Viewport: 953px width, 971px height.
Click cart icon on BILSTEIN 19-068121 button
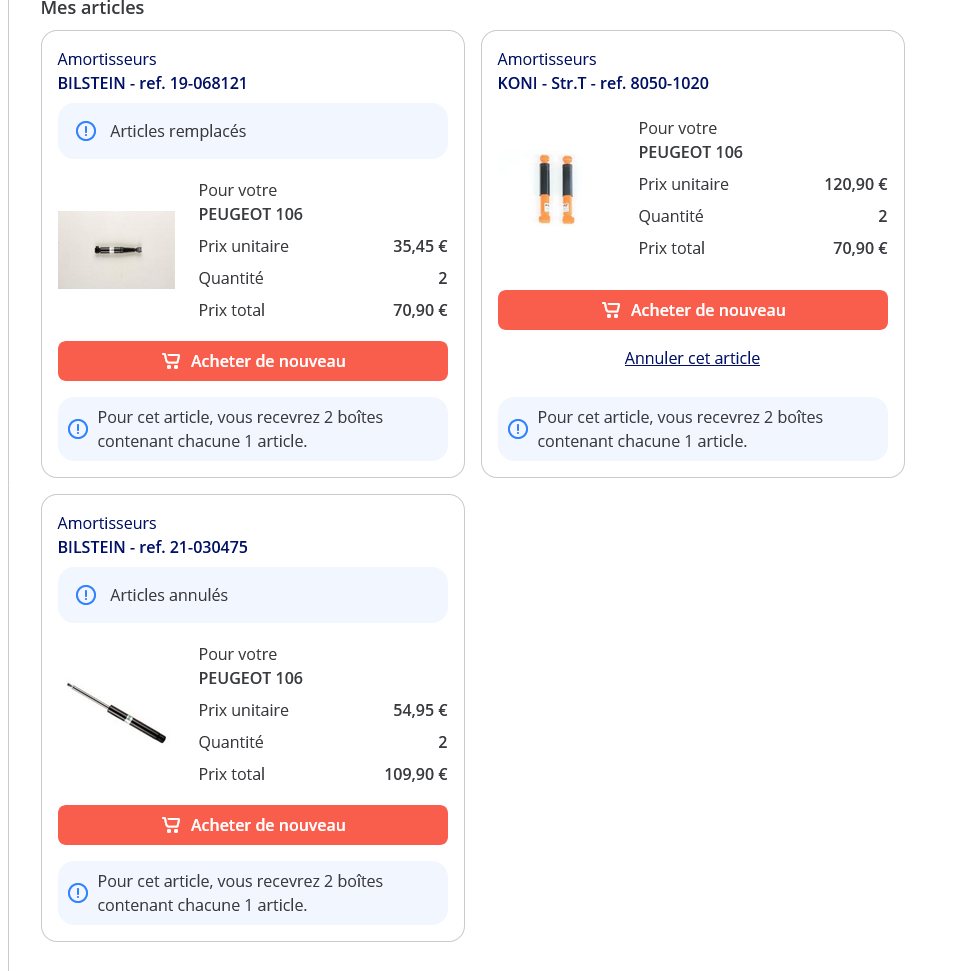(171, 361)
